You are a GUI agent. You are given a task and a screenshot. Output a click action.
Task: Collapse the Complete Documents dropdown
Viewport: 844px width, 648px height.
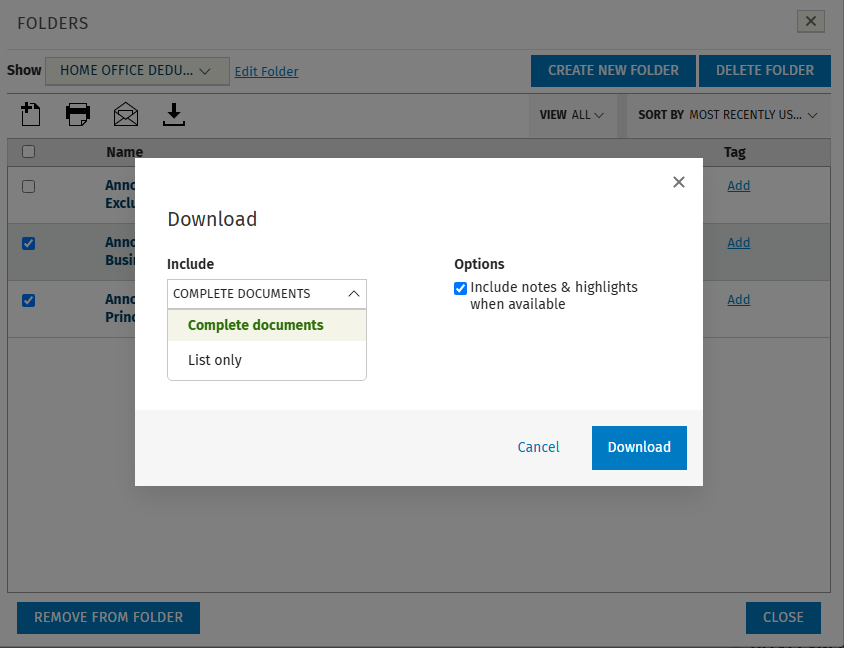(x=267, y=294)
